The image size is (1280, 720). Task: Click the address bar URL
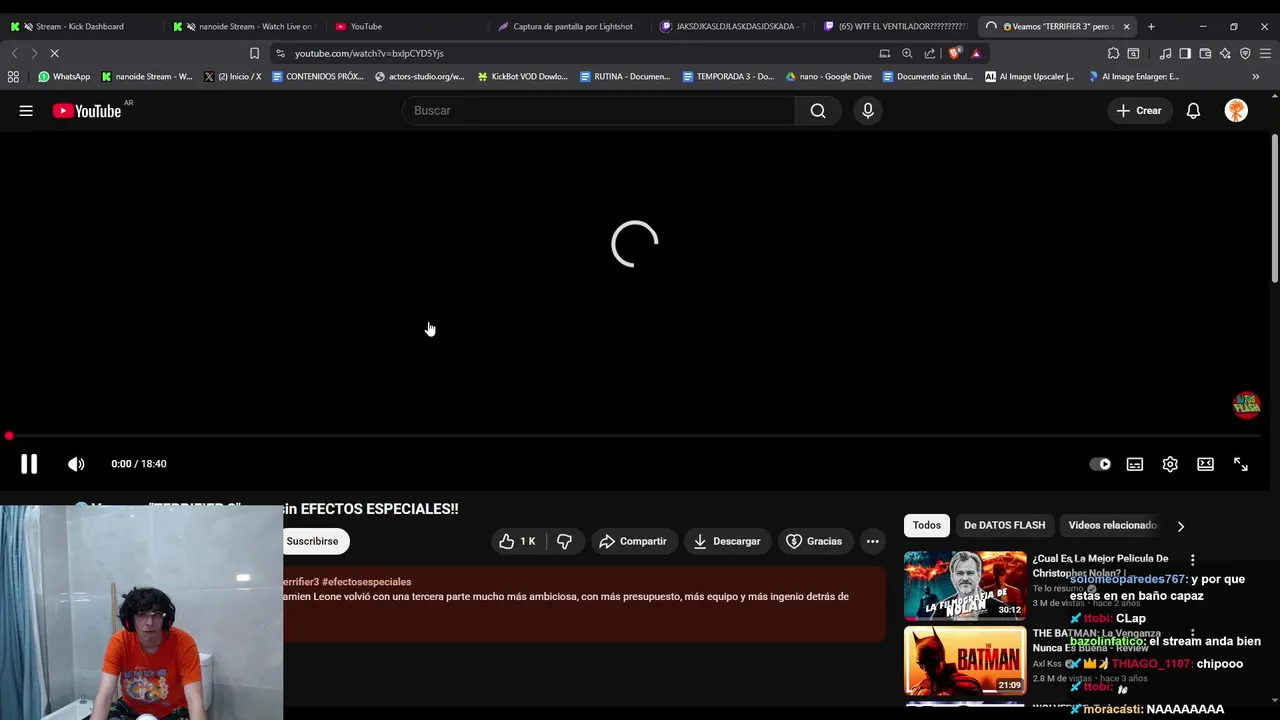[x=369, y=53]
